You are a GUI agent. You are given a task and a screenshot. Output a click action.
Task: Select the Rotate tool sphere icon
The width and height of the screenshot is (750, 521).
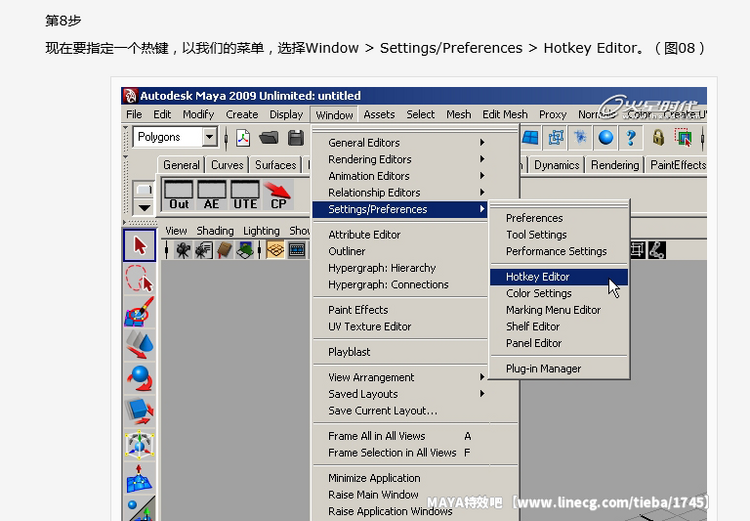pyautogui.click(x=140, y=378)
